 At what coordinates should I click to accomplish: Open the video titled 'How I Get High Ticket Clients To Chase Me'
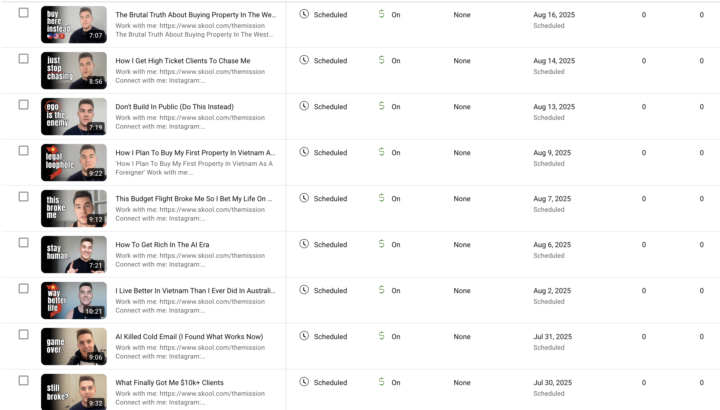click(183, 61)
